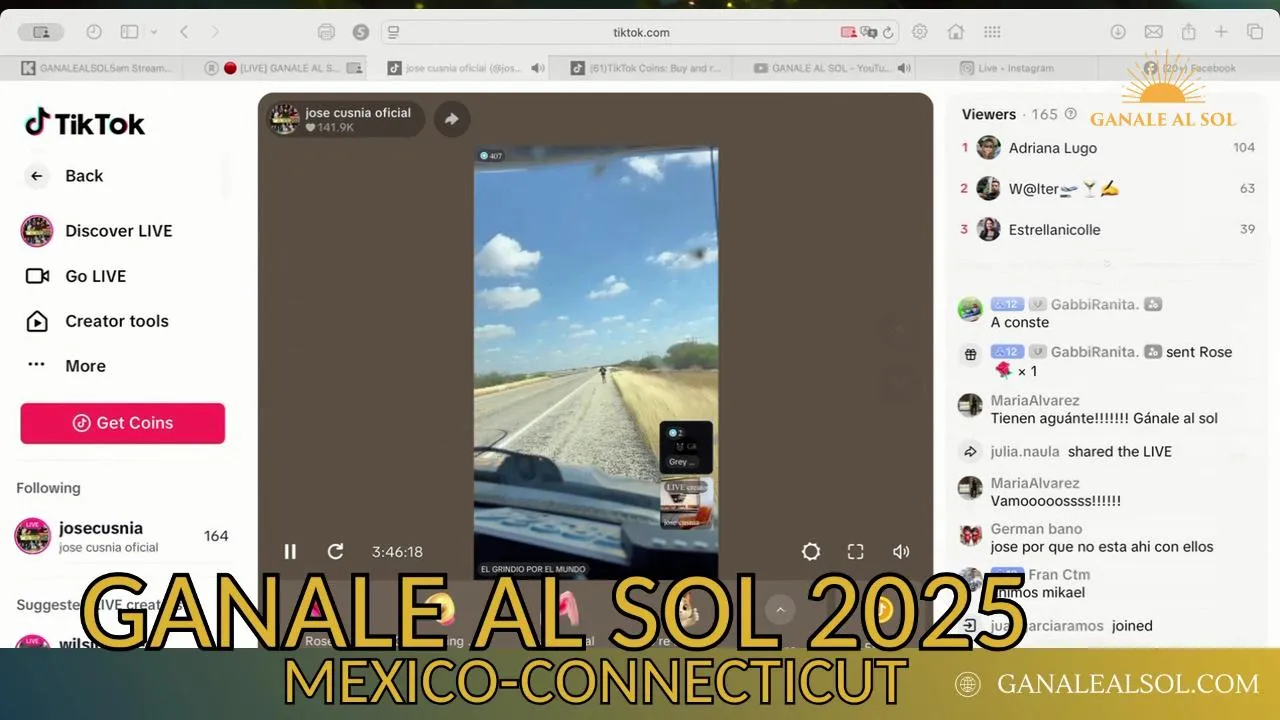This screenshot has width=1280, height=720.
Task: Click MariaAlvarez's 'Vamooooossss' comment
Action: click(1056, 500)
